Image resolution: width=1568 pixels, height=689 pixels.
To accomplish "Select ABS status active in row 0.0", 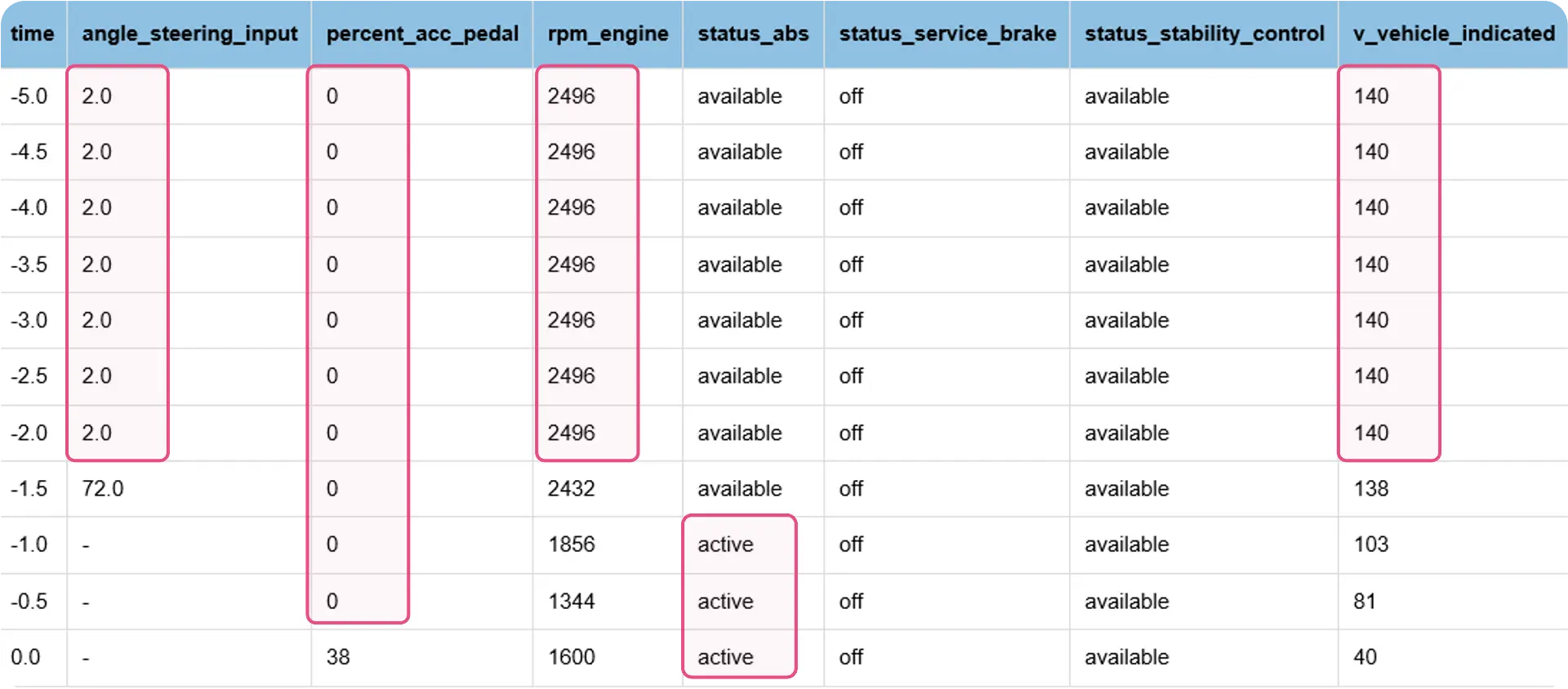I will point(725,656).
